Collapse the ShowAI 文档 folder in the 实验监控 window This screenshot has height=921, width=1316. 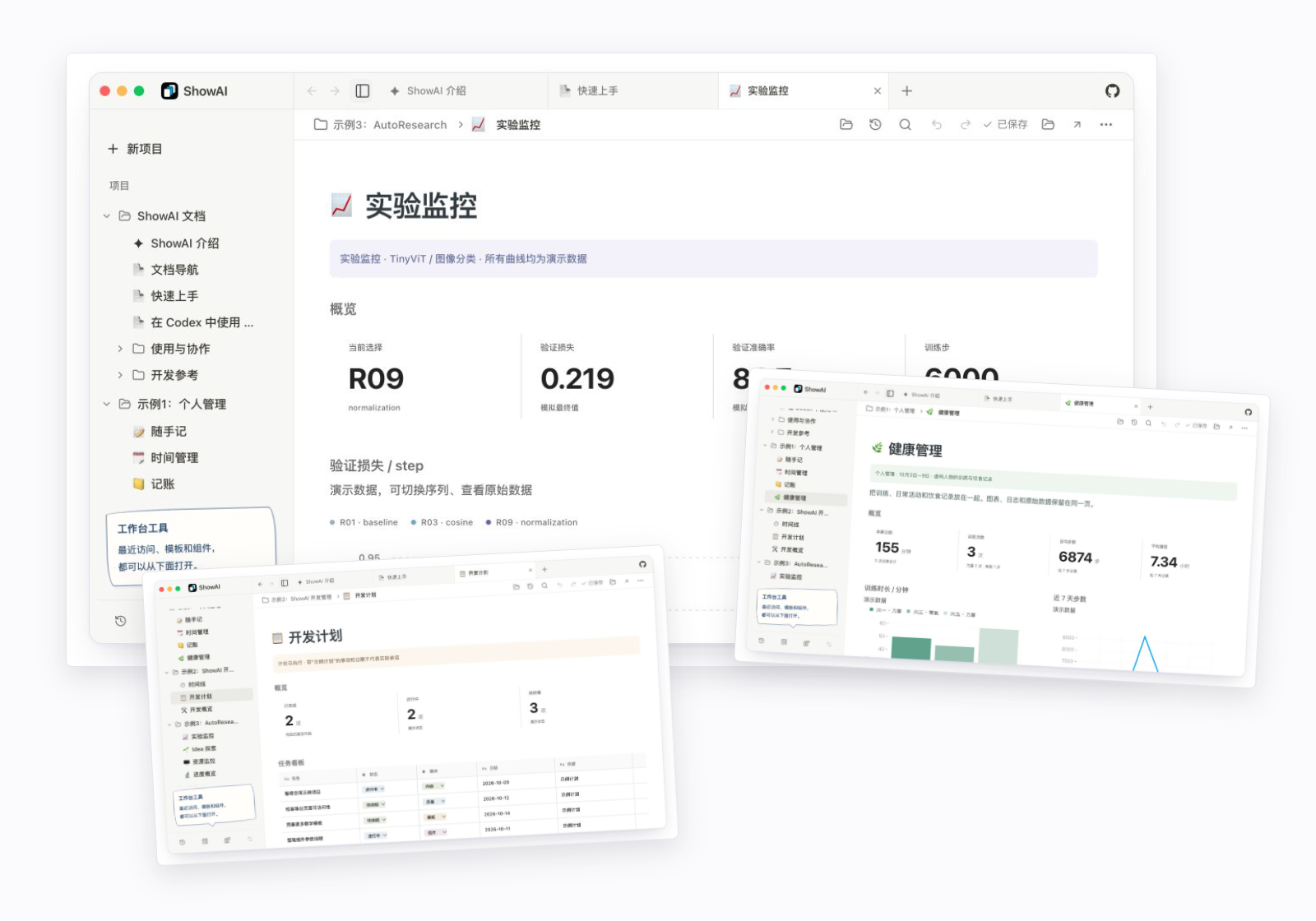click(106, 216)
